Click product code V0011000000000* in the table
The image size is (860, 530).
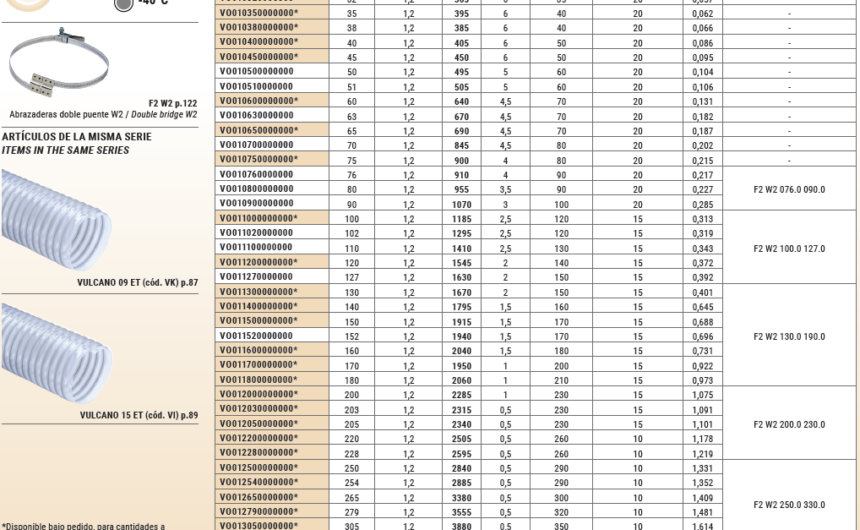point(258,218)
